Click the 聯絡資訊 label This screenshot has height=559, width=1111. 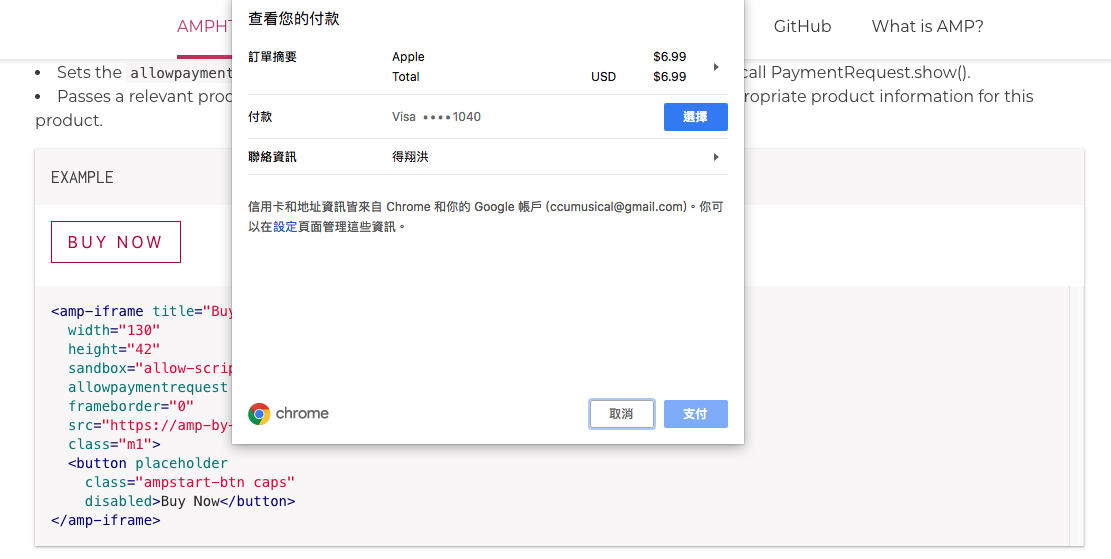pyautogui.click(x=272, y=157)
